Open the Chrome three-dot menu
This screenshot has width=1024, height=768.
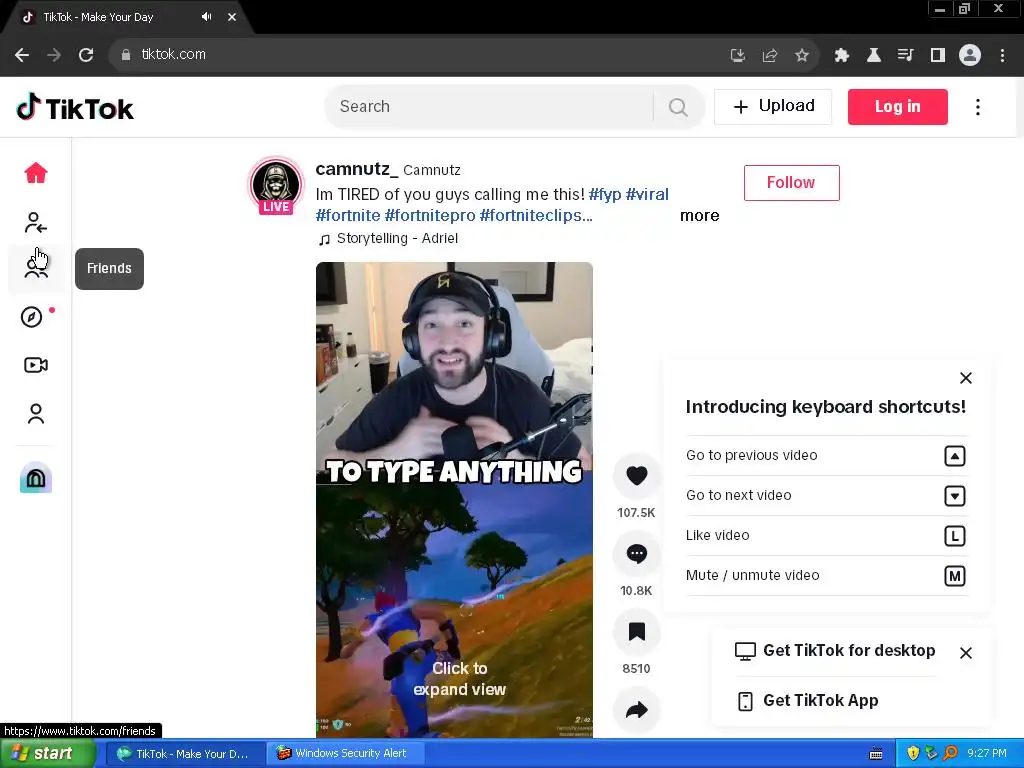pos(1002,56)
